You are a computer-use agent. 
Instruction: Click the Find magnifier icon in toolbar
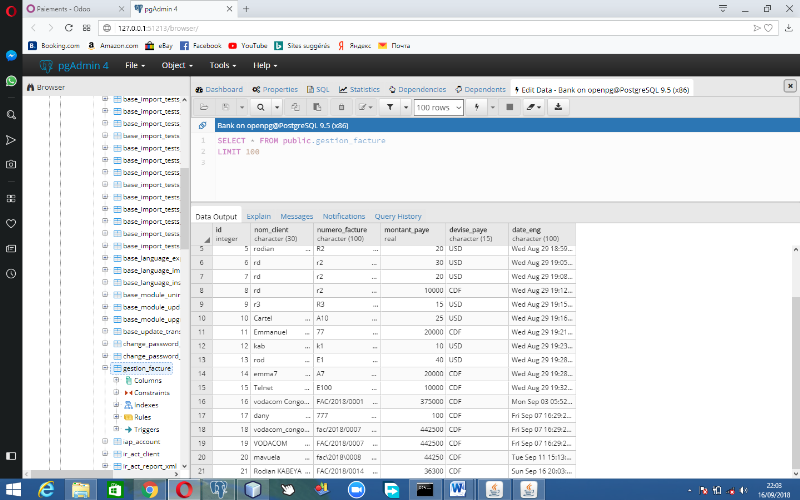(260, 107)
